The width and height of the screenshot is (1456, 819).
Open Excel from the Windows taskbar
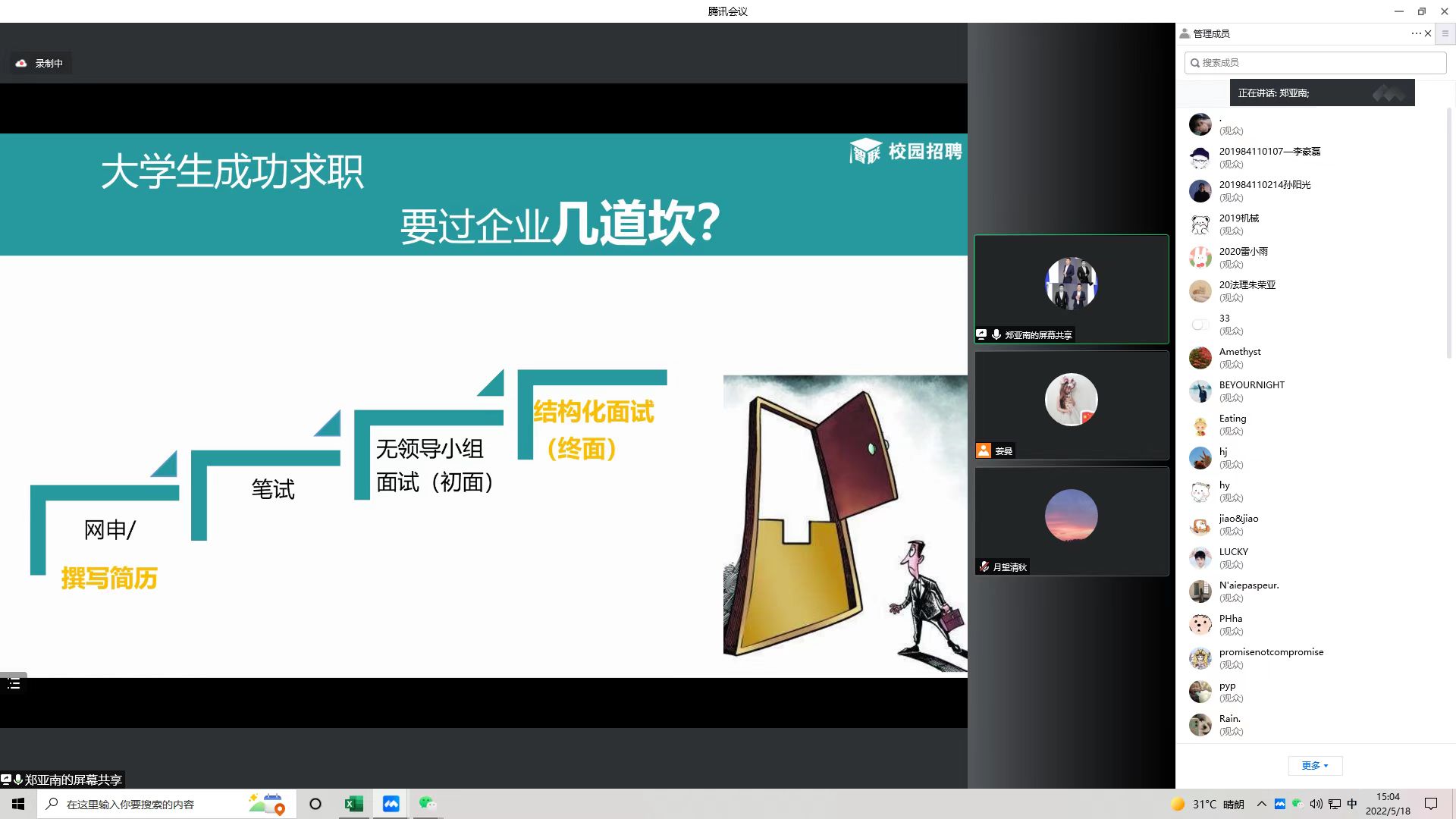(x=353, y=804)
